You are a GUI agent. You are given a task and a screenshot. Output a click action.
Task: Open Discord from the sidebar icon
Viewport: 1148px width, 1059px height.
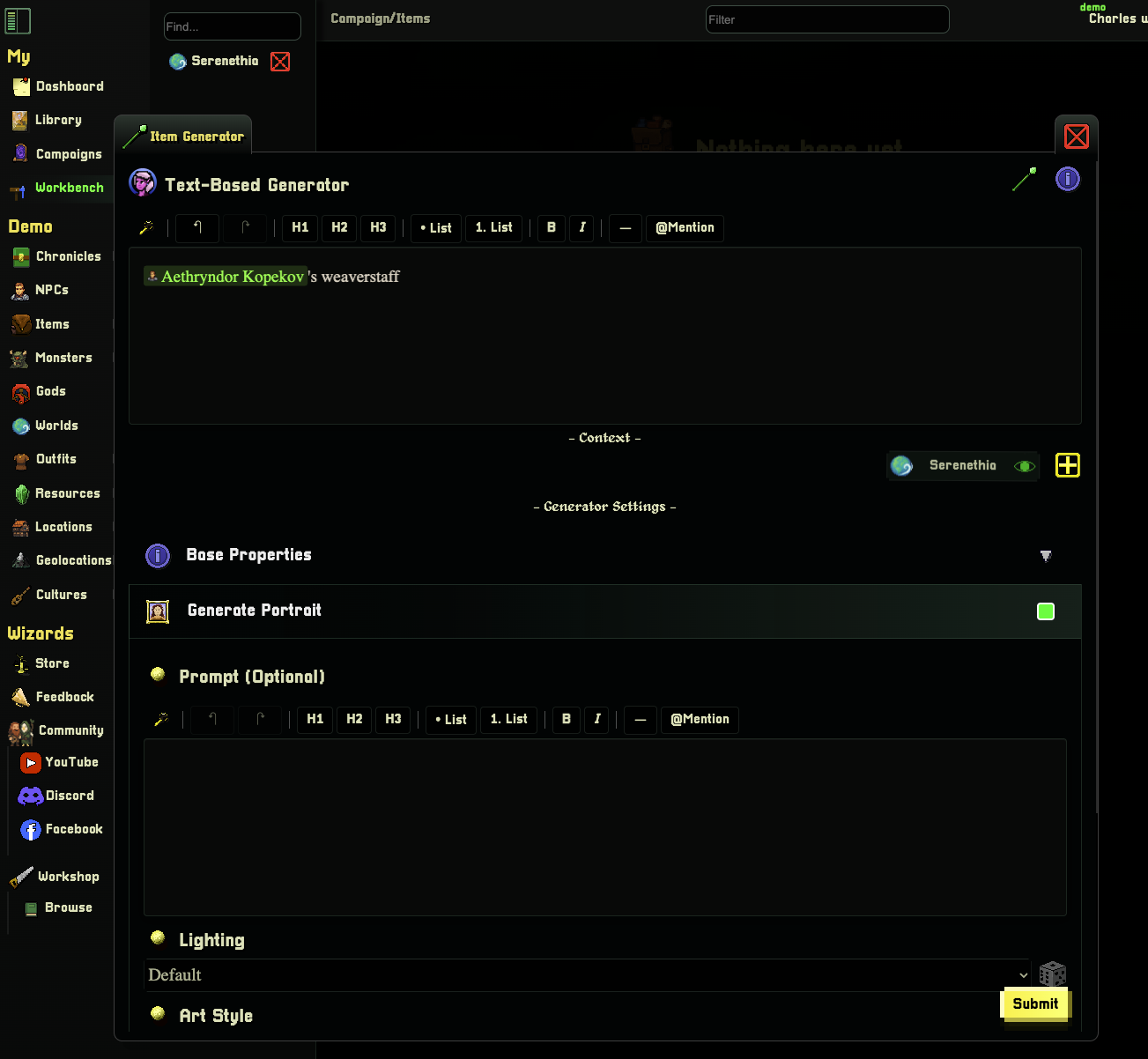pyautogui.click(x=30, y=796)
